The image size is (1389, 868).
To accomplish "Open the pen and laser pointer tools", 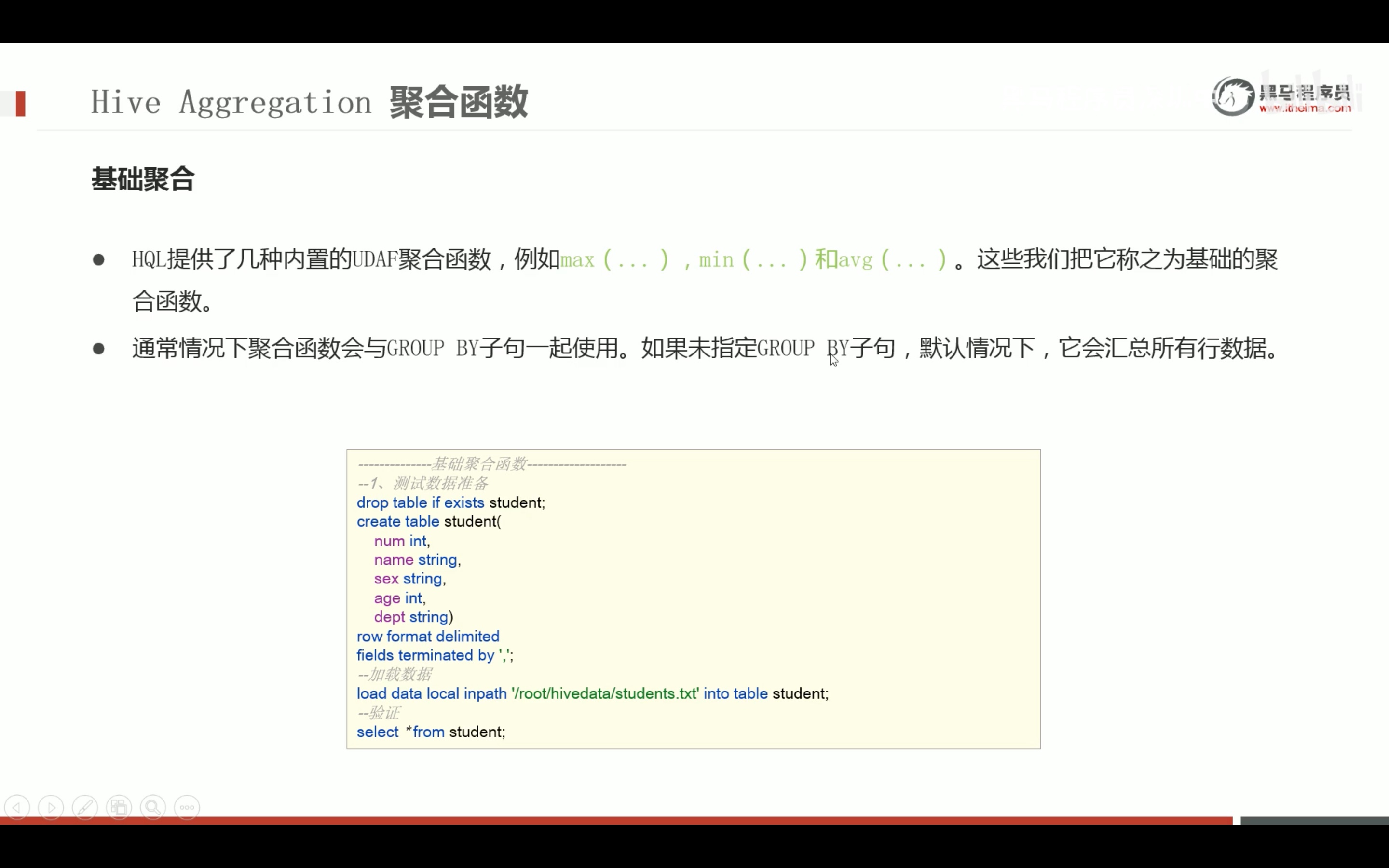I will [85, 808].
